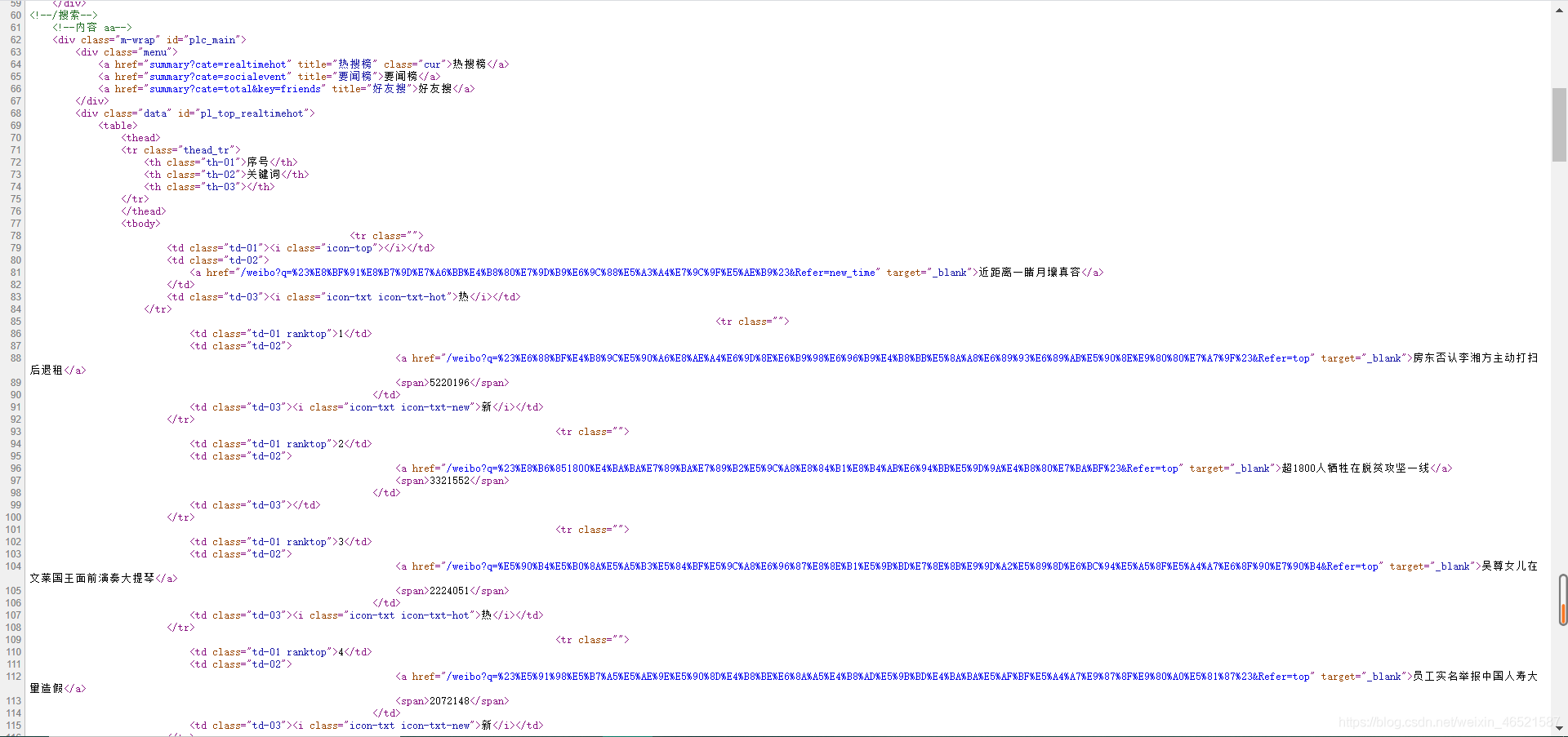The height and width of the screenshot is (737, 1568).
Task: Open the weibo href ending Refer=new_time
Action: (558, 273)
